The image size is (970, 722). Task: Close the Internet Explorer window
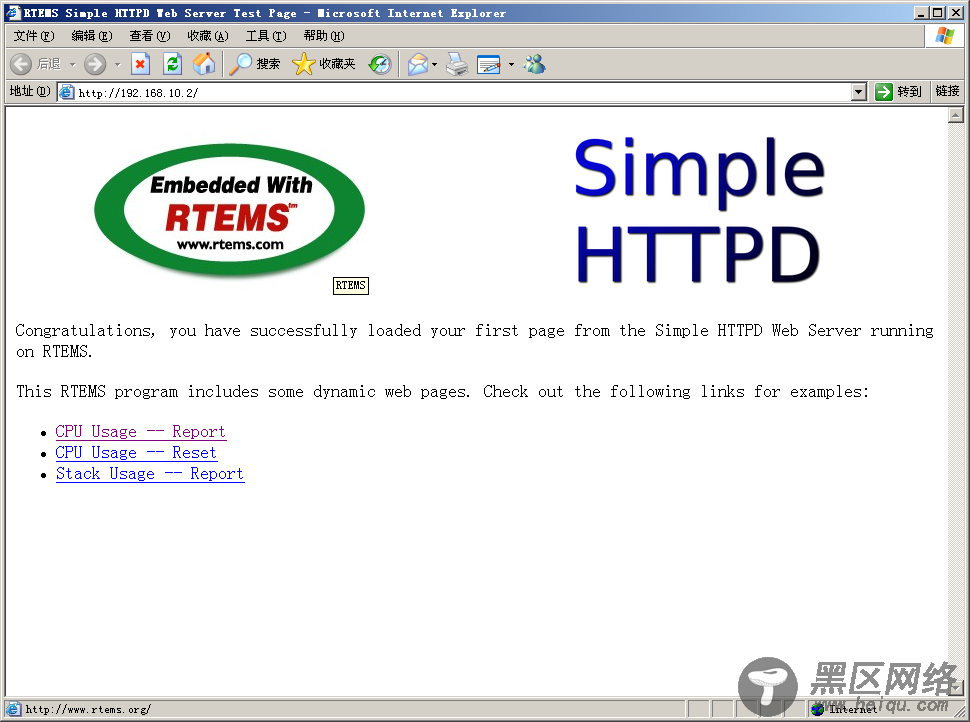[955, 12]
